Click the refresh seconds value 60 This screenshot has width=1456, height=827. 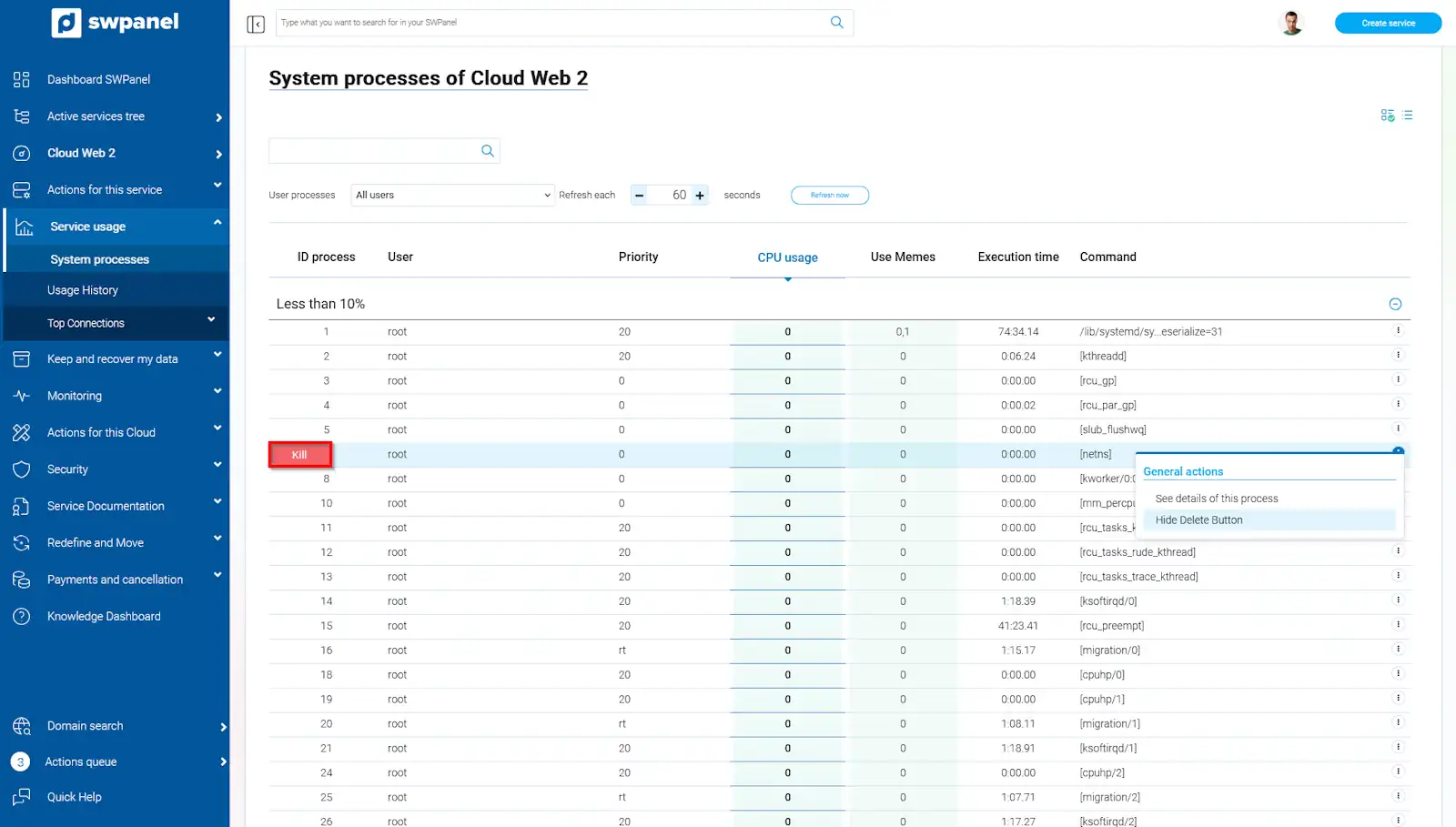pyautogui.click(x=679, y=195)
